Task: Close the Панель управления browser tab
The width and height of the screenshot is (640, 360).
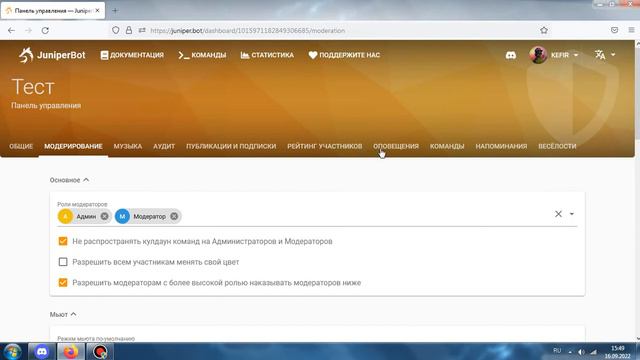Action: 98,11
